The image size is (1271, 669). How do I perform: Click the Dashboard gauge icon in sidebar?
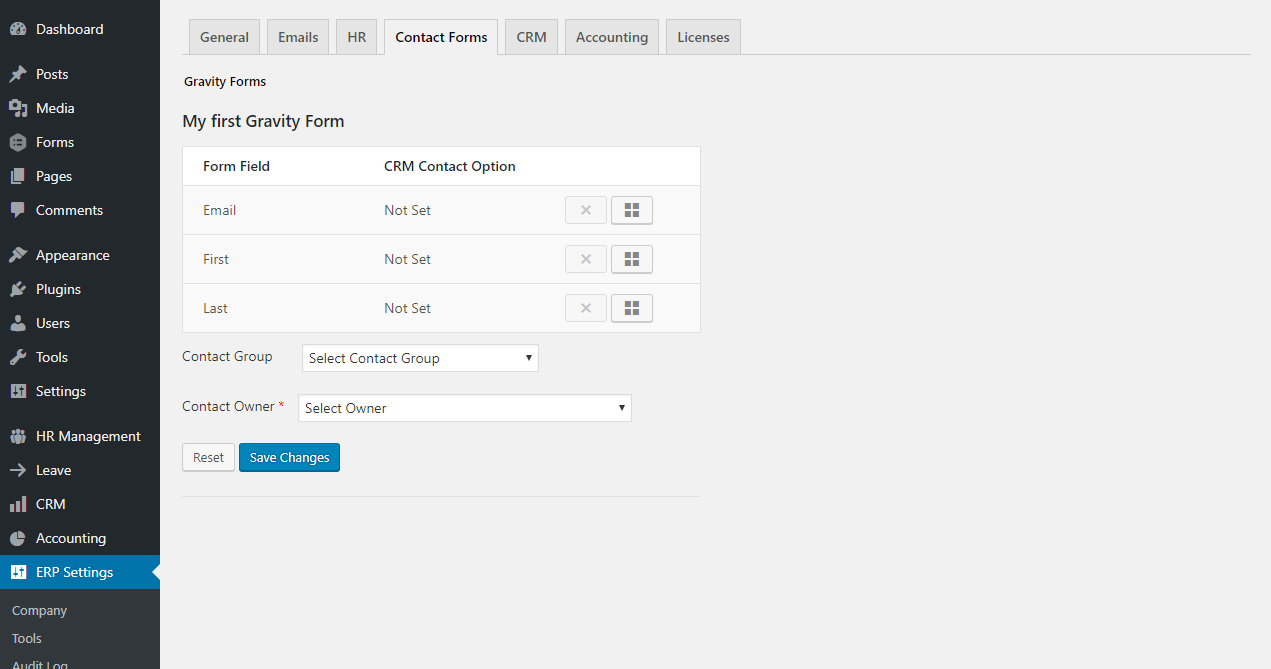point(18,29)
